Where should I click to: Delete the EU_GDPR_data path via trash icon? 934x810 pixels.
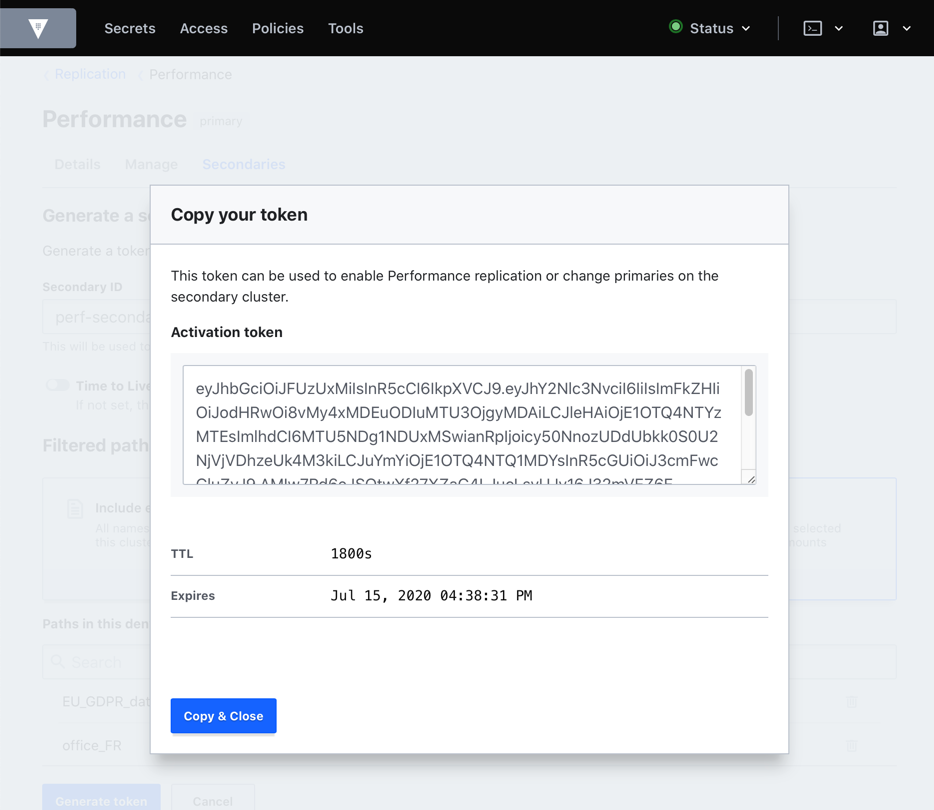(850, 702)
